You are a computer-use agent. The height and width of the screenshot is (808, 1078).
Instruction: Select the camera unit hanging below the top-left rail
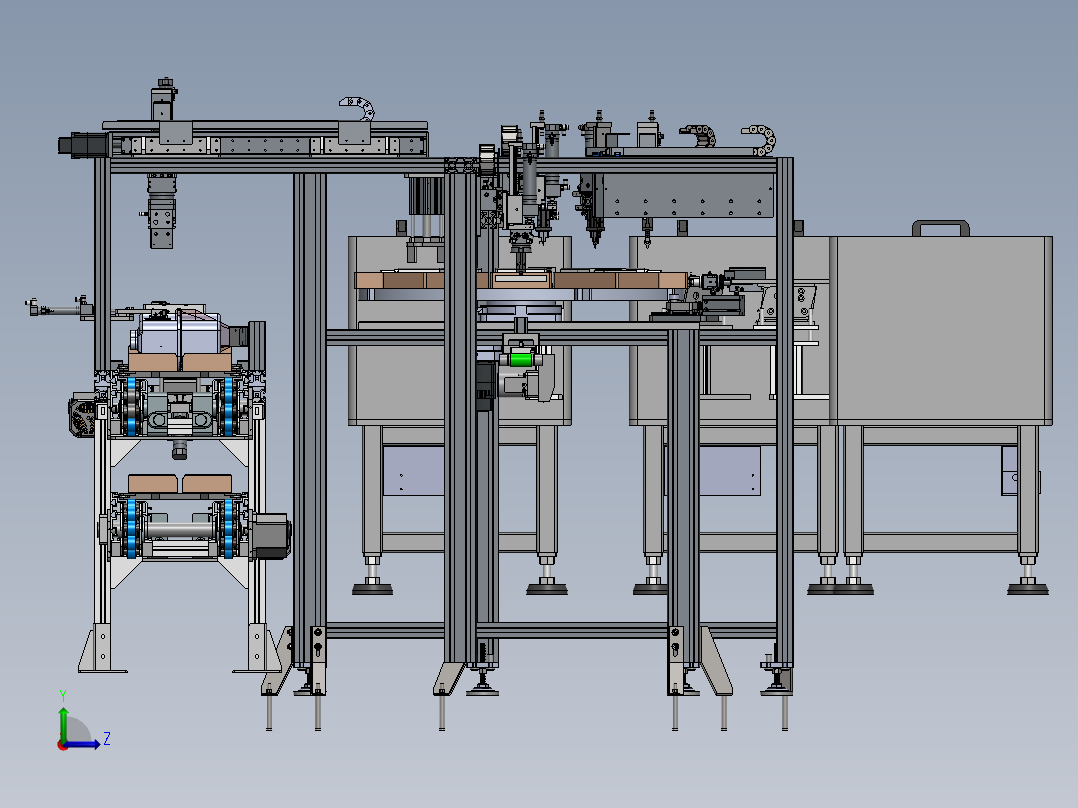(162, 211)
